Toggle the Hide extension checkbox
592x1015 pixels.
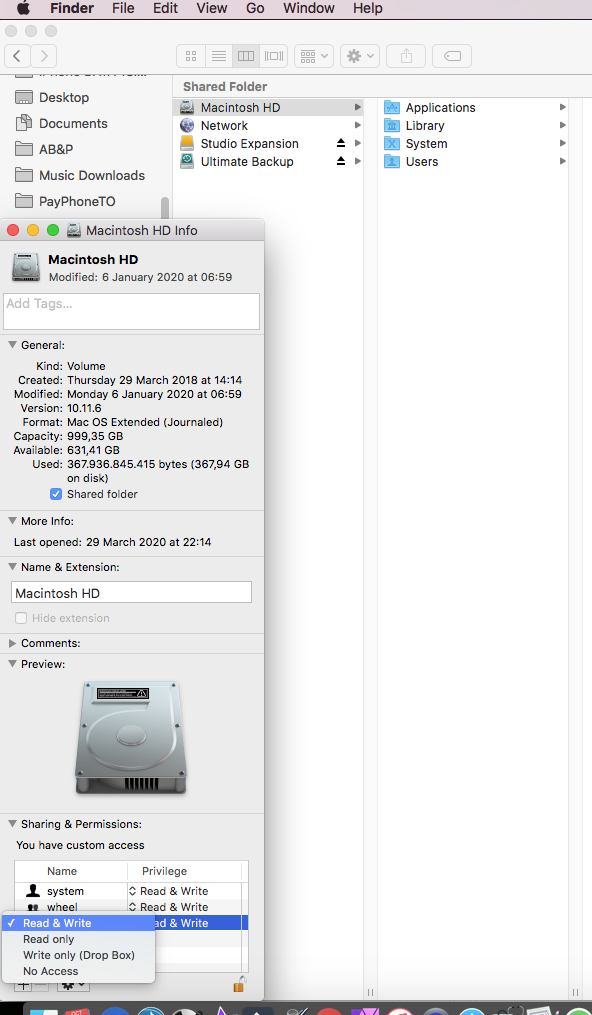pyautogui.click(x=21, y=618)
